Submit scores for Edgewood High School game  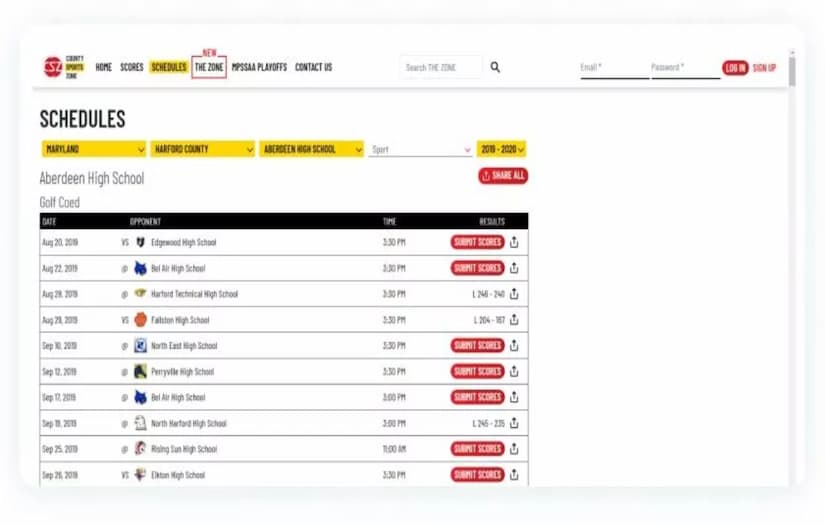pos(478,242)
